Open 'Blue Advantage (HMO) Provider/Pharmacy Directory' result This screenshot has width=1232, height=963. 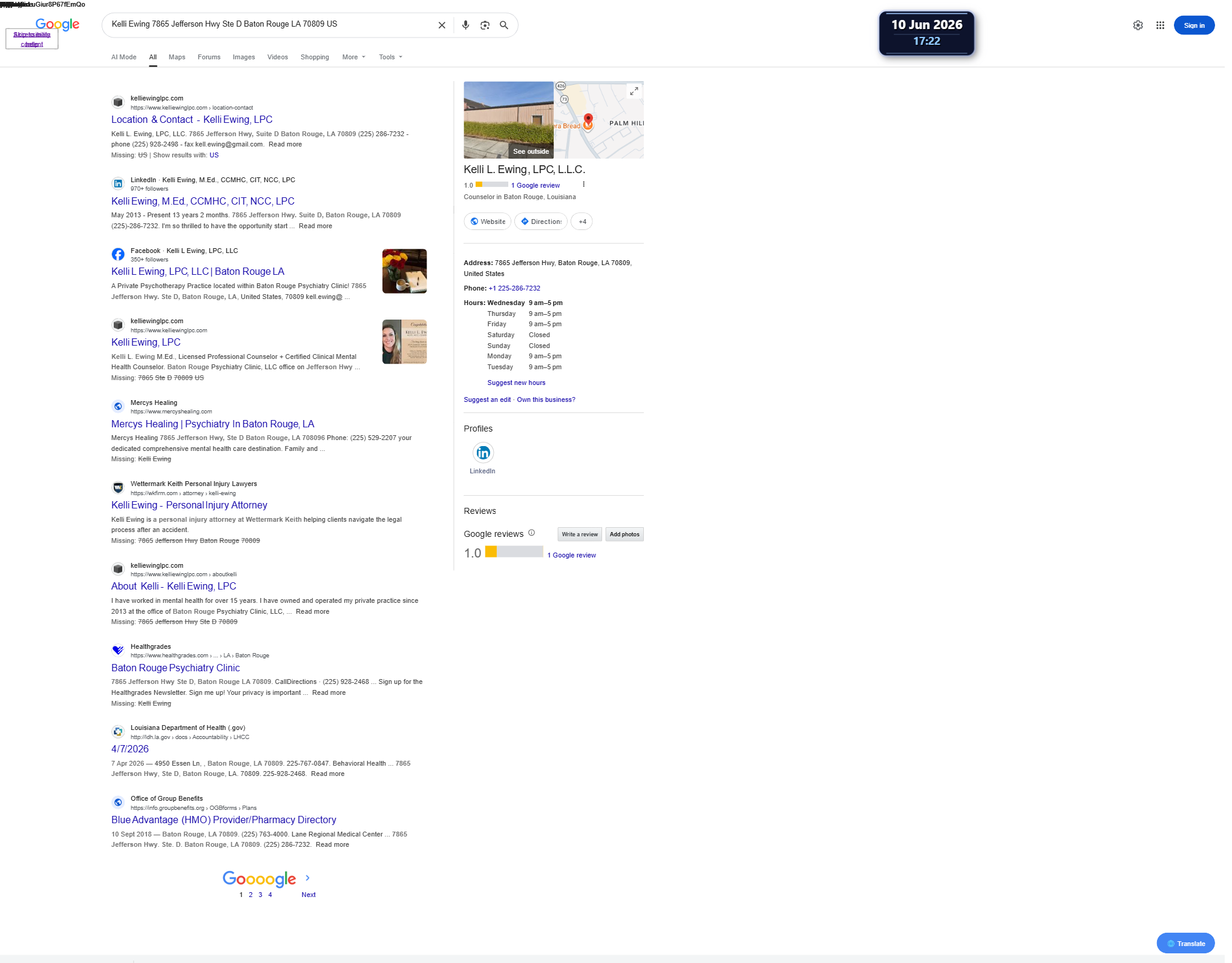[x=224, y=820]
